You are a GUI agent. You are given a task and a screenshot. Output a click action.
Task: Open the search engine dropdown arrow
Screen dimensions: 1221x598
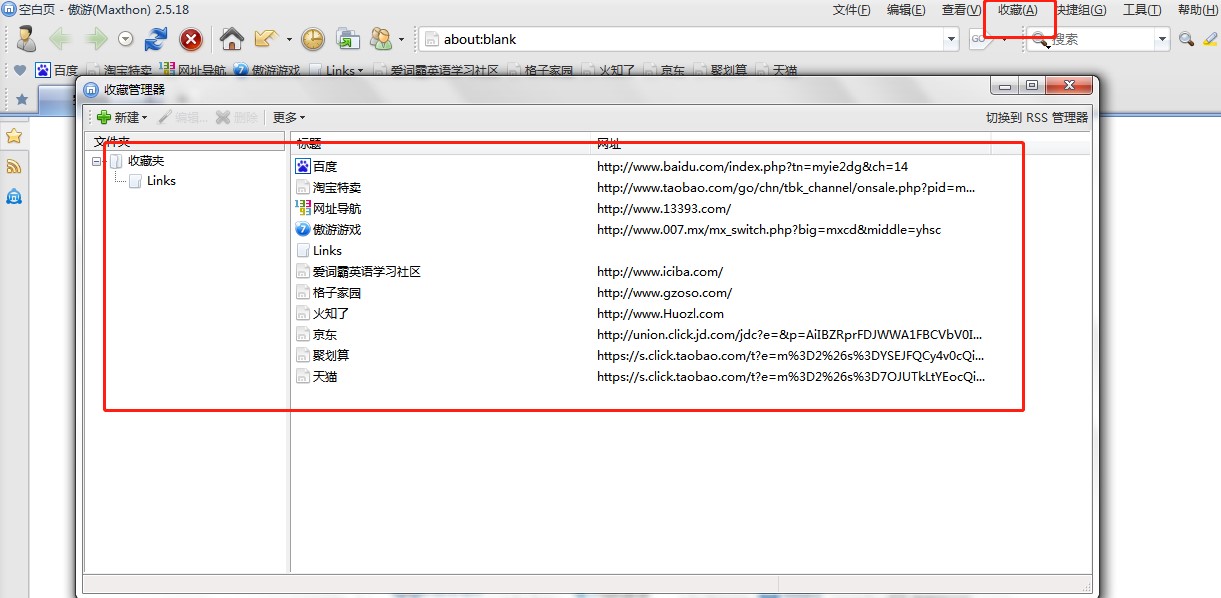click(1162, 39)
